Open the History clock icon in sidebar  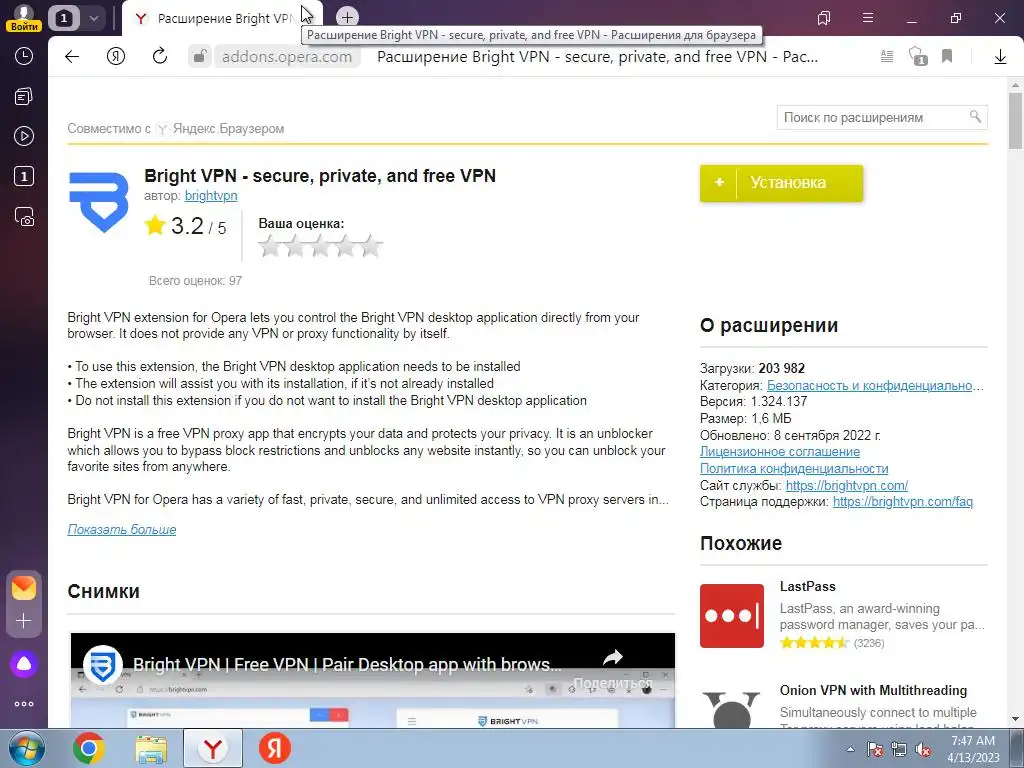(x=24, y=57)
